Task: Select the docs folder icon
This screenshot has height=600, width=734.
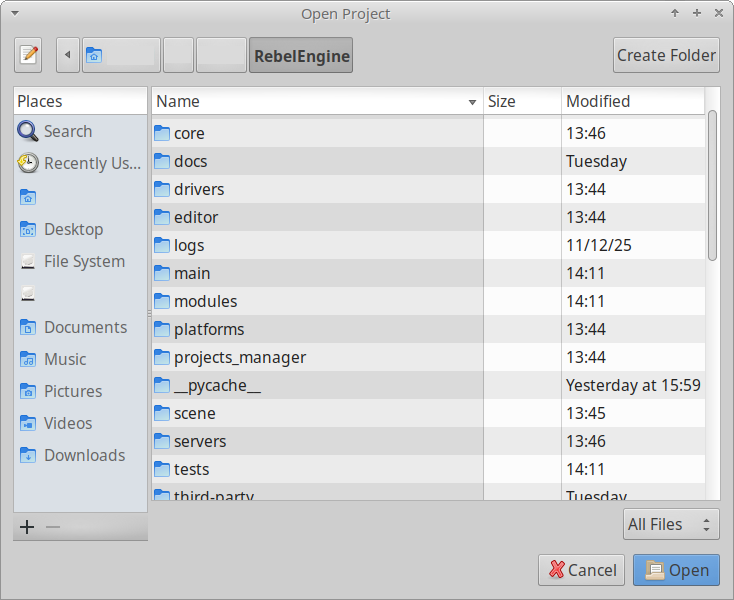Action: click(x=162, y=161)
